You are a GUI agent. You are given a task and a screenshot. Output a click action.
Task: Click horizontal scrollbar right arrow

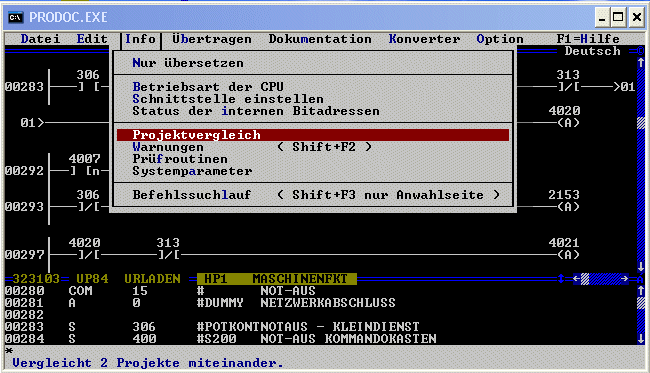click(624, 279)
